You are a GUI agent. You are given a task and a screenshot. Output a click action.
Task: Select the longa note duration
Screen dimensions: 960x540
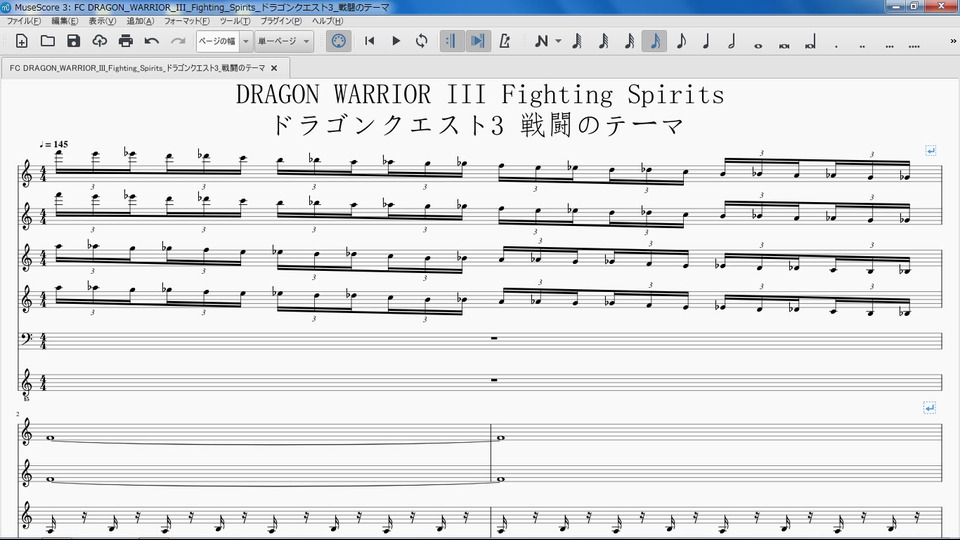click(811, 43)
